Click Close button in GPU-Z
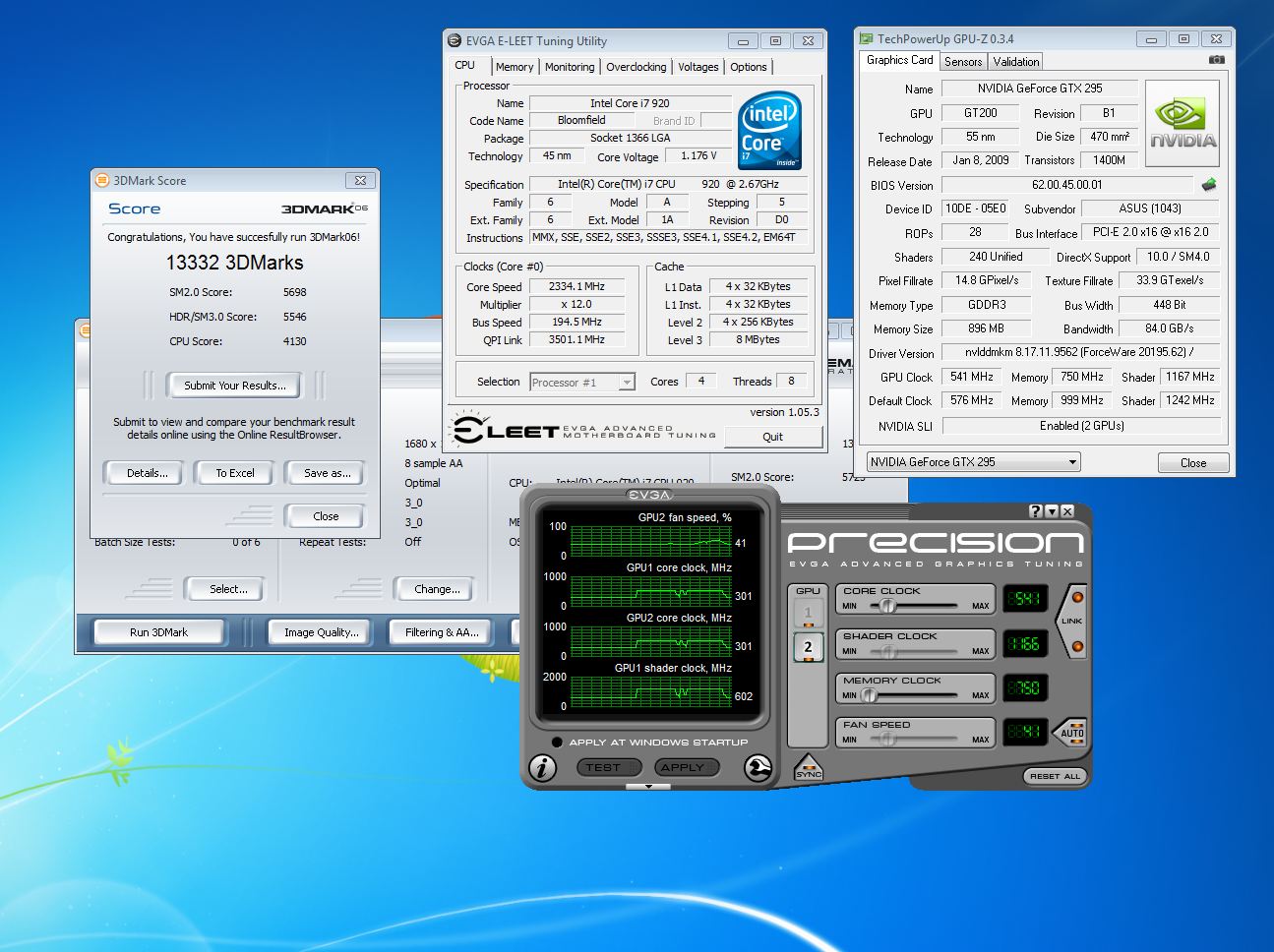This screenshot has width=1274, height=952. pyautogui.click(x=1193, y=462)
